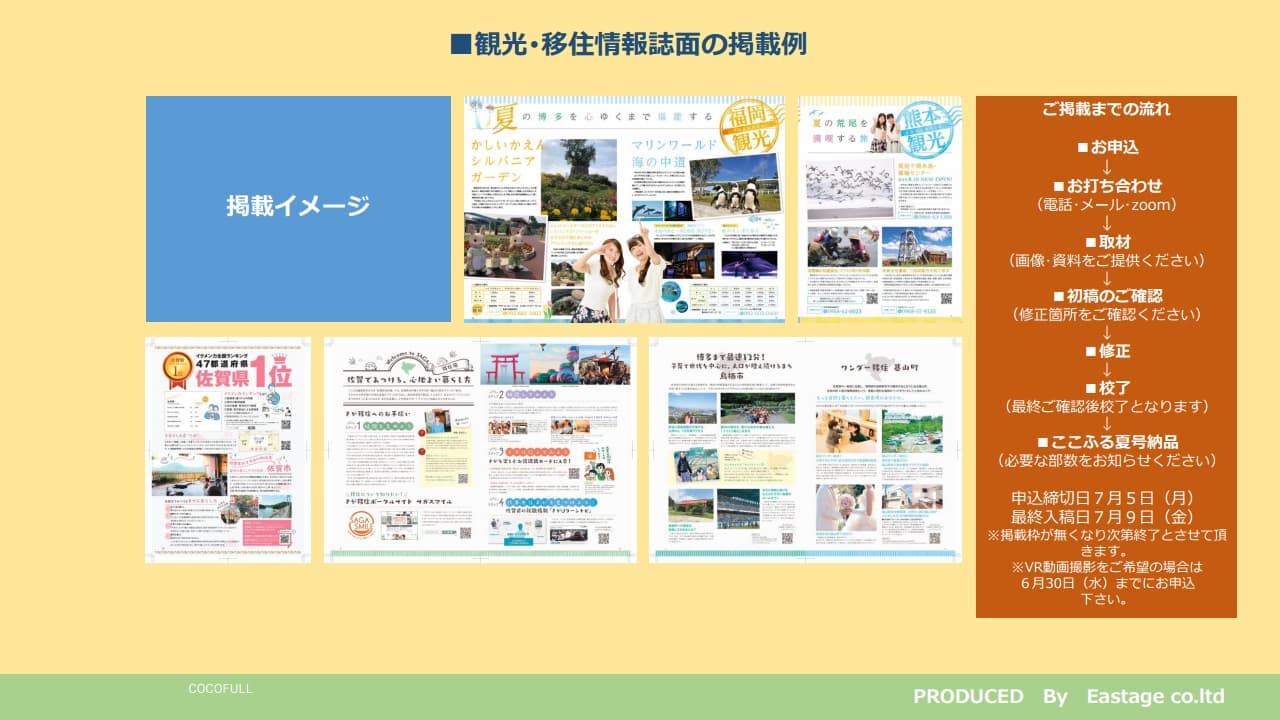
Task: Click the QR code beside サガスマイル portal site
Action: [x=466, y=532]
